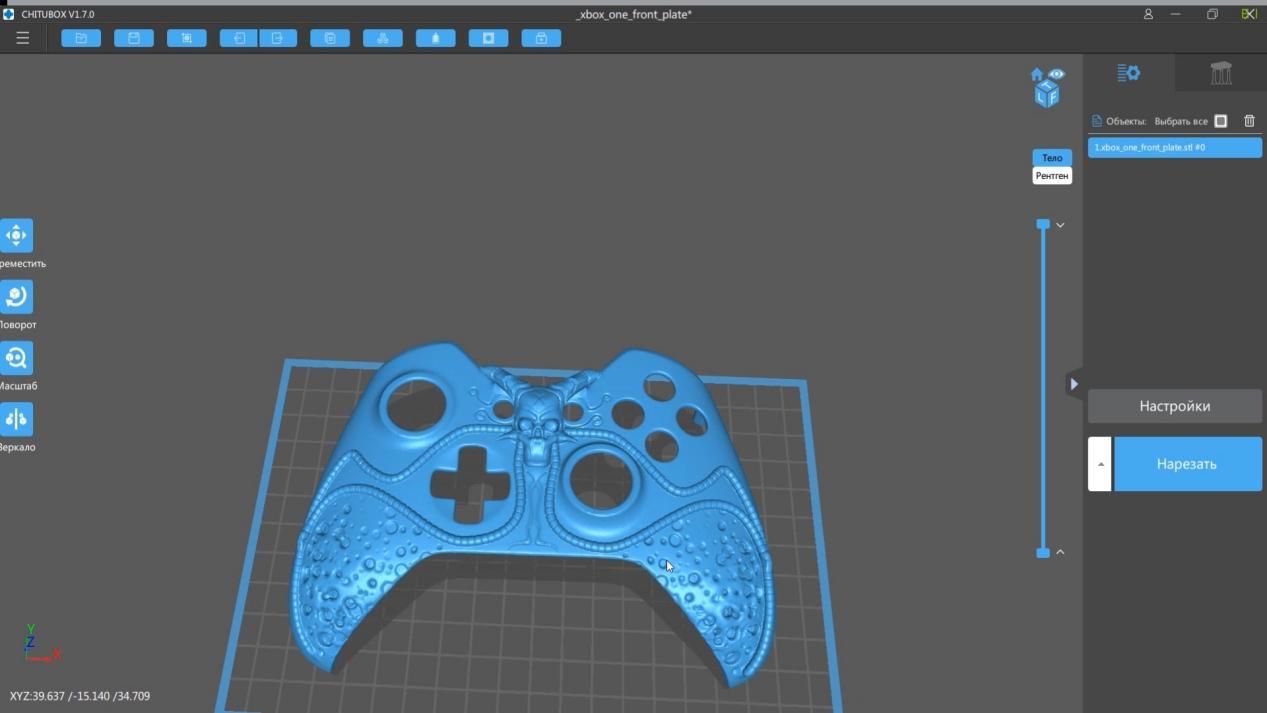Open the hamburger main menu
The image size is (1267, 713).
click(22, 38)
